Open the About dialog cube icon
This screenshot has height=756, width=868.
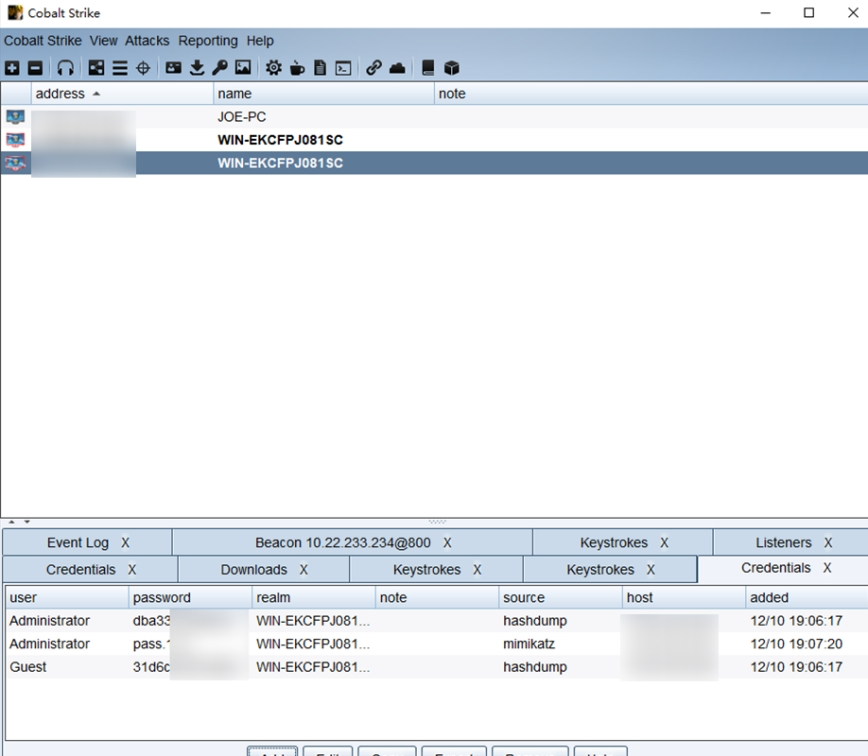tap(452, 67)
